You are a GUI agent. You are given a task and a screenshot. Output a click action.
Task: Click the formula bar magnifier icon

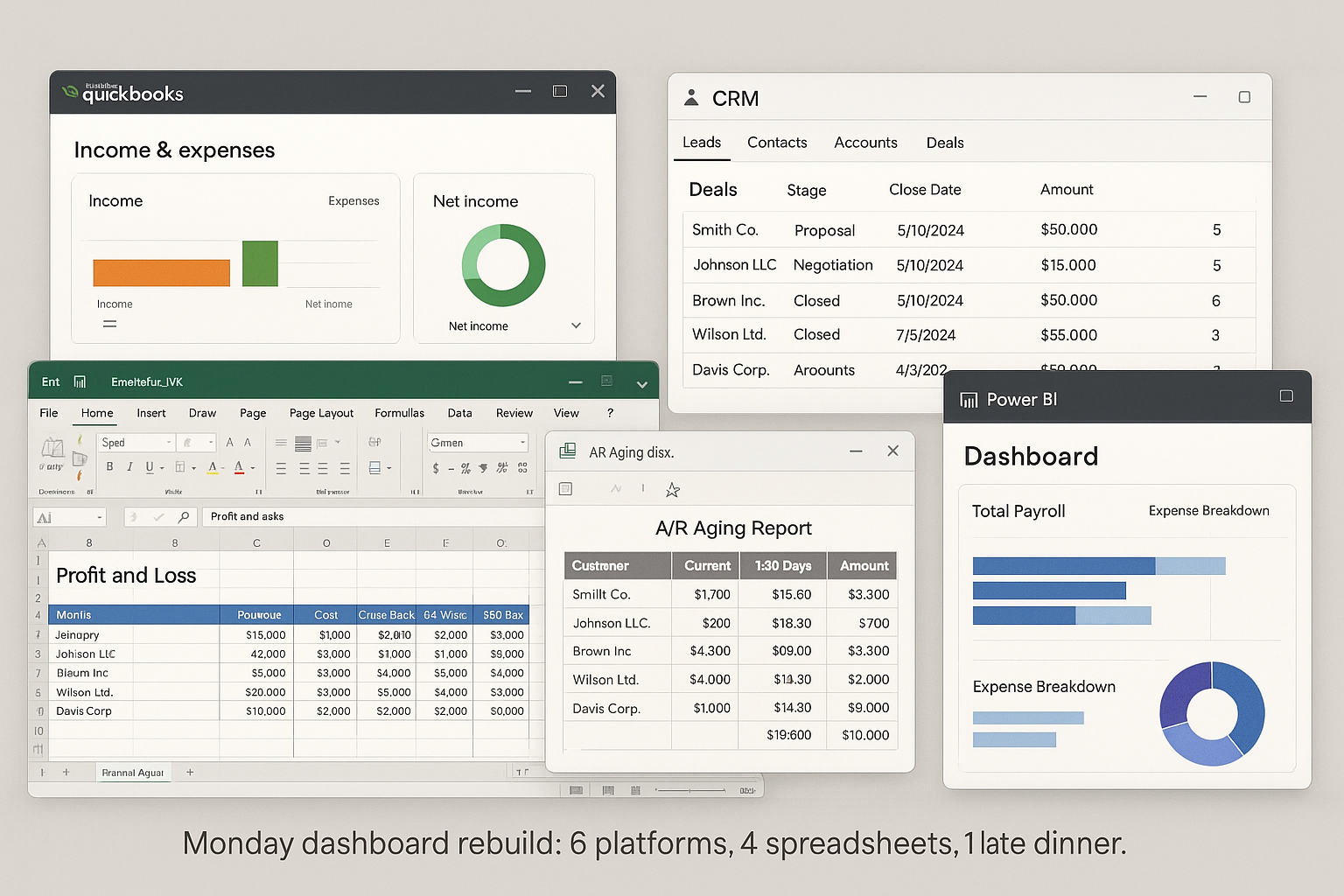(183, 517)
